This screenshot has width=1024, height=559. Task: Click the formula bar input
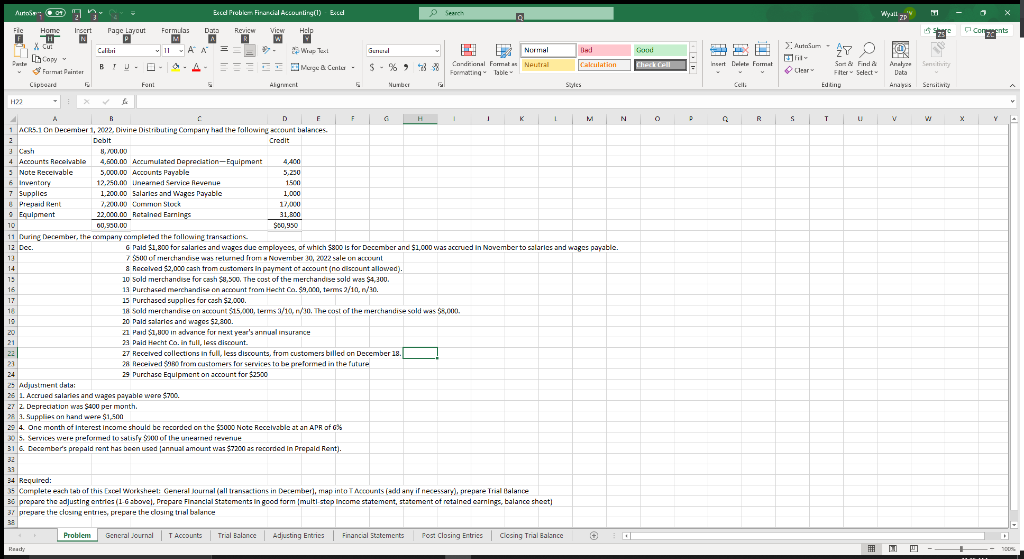pos(573,101)
